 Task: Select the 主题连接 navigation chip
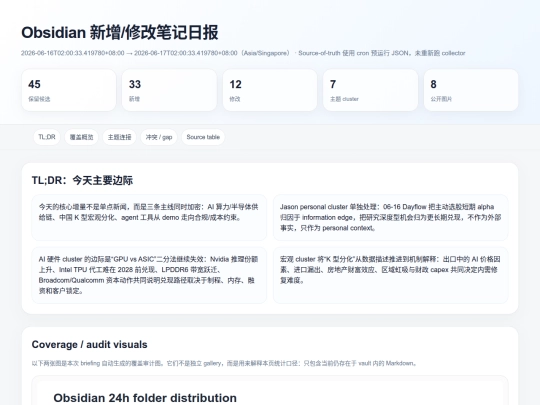[120, 137]
